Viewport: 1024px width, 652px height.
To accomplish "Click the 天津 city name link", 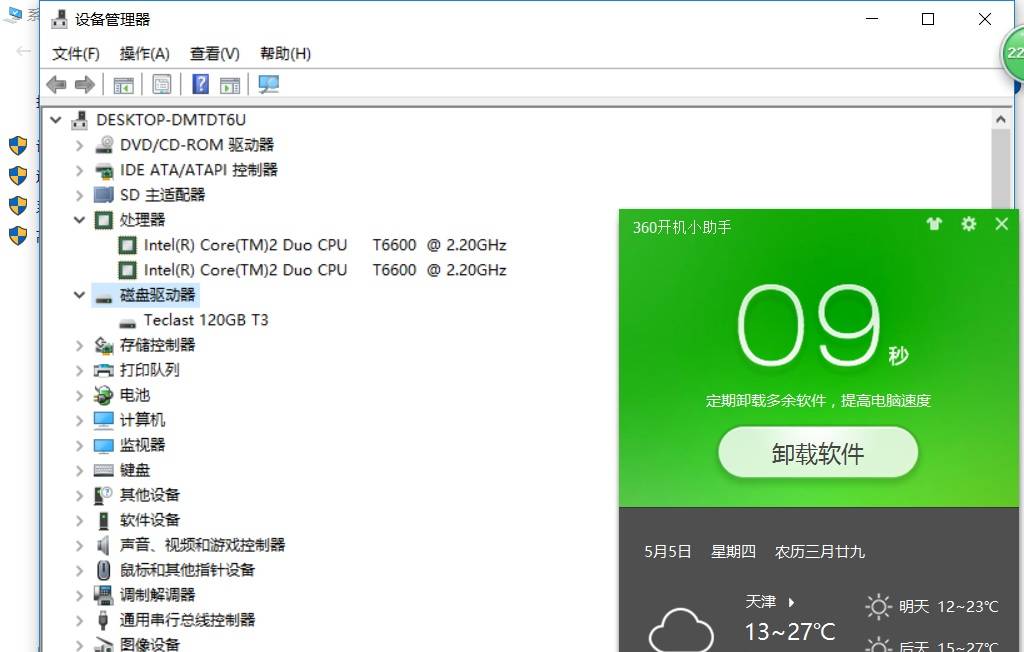I will point(762,601).
